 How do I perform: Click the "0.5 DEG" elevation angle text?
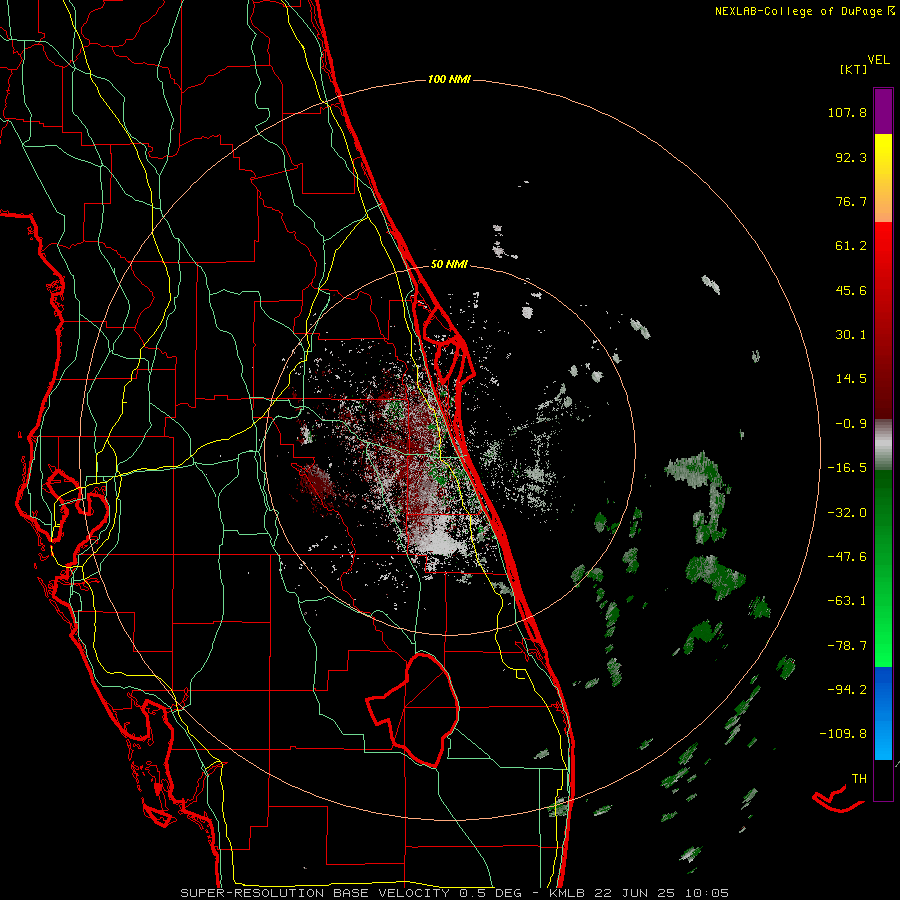[490, 893]
